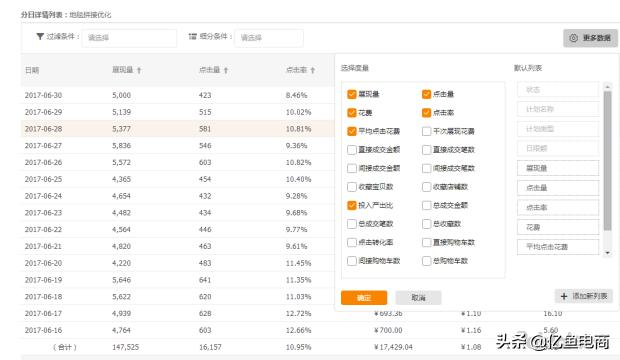
Task: Click the date cell 2017-06-28
Action: 43,129
